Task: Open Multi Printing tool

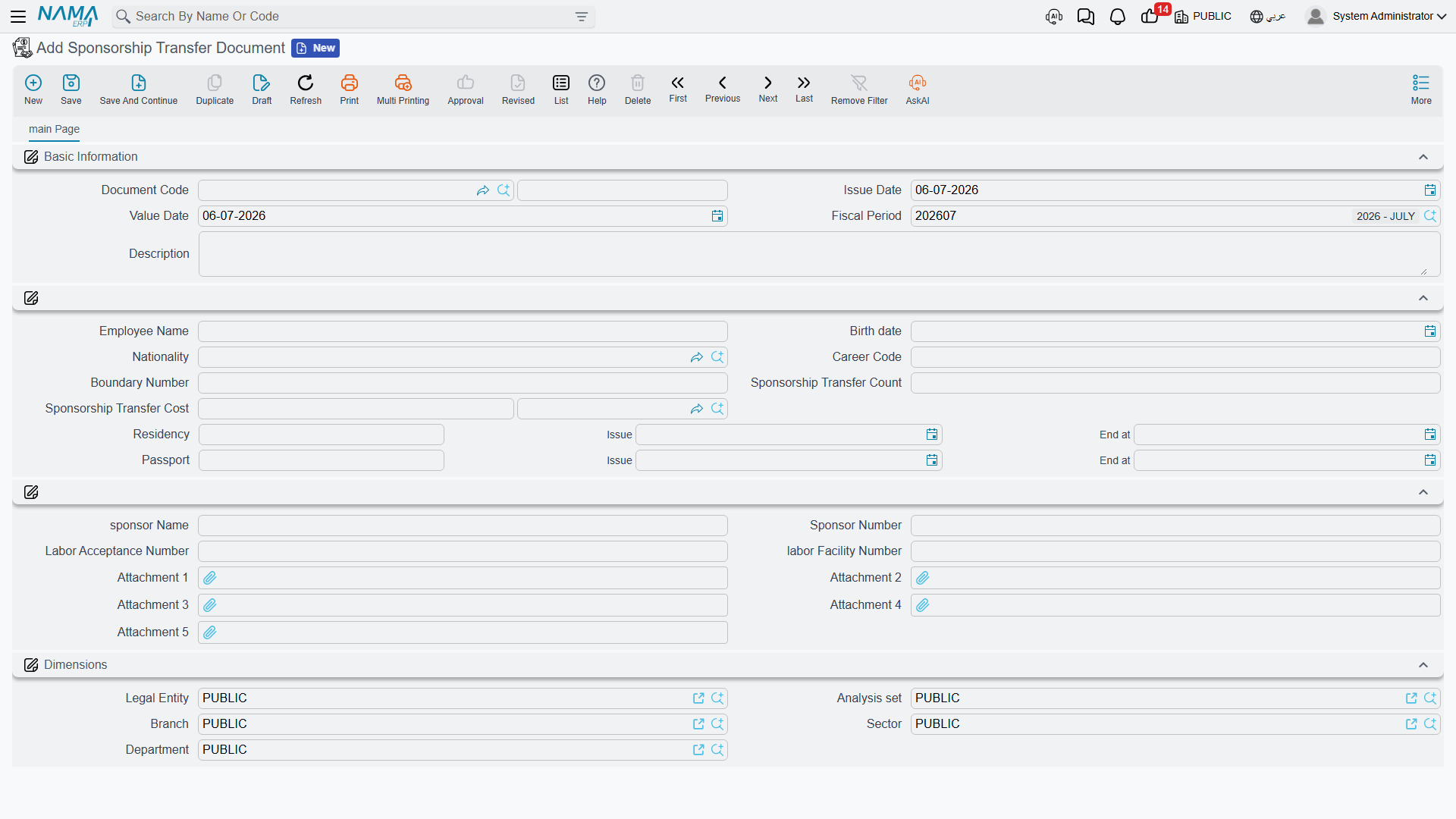Action: [x=403, y=89]
